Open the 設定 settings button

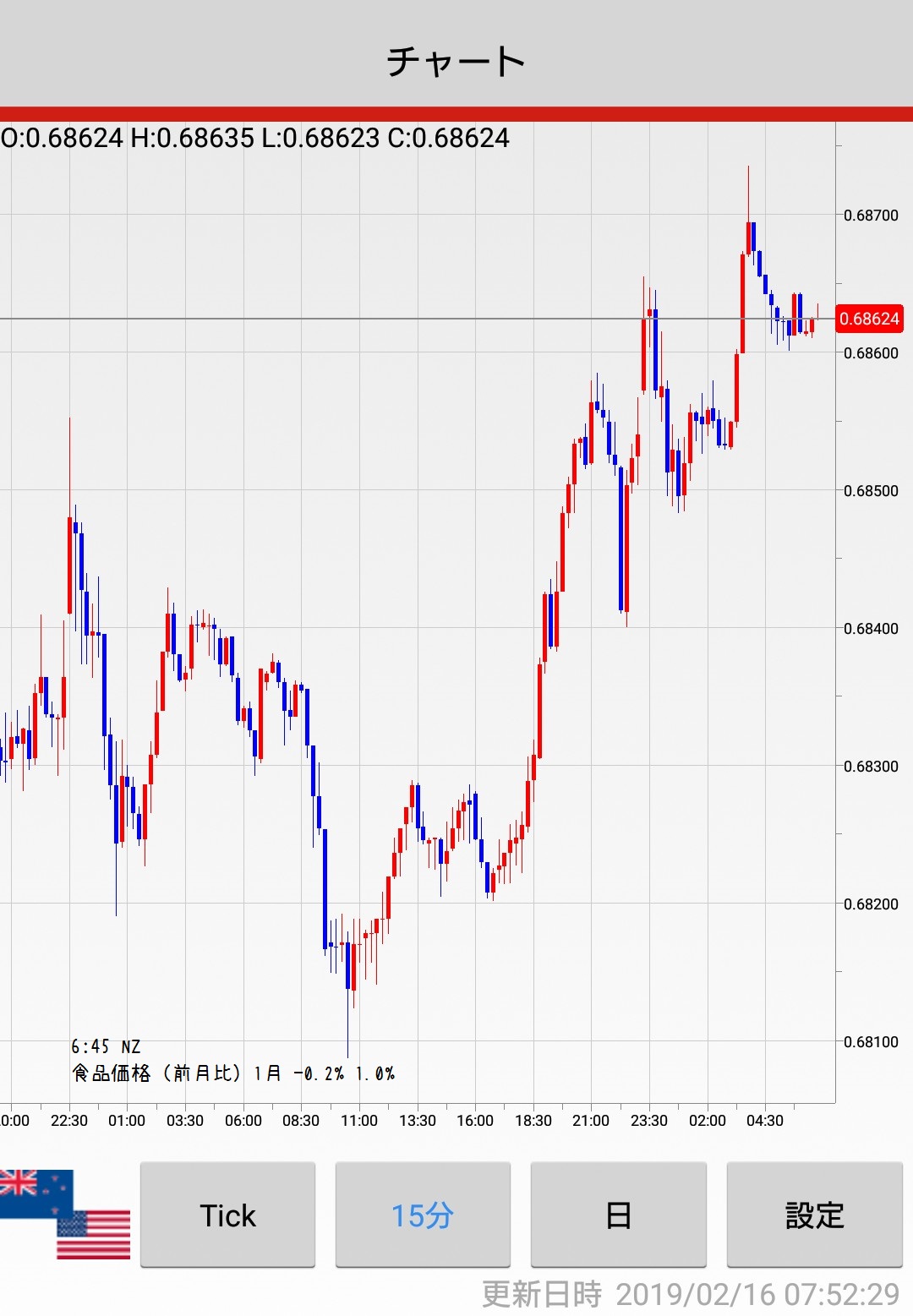[814, 1215]
